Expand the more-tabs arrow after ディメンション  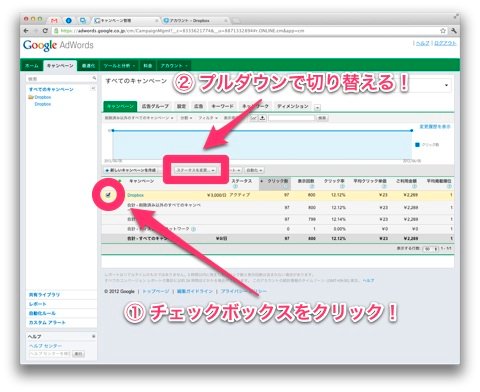click(x=317, y=107)
